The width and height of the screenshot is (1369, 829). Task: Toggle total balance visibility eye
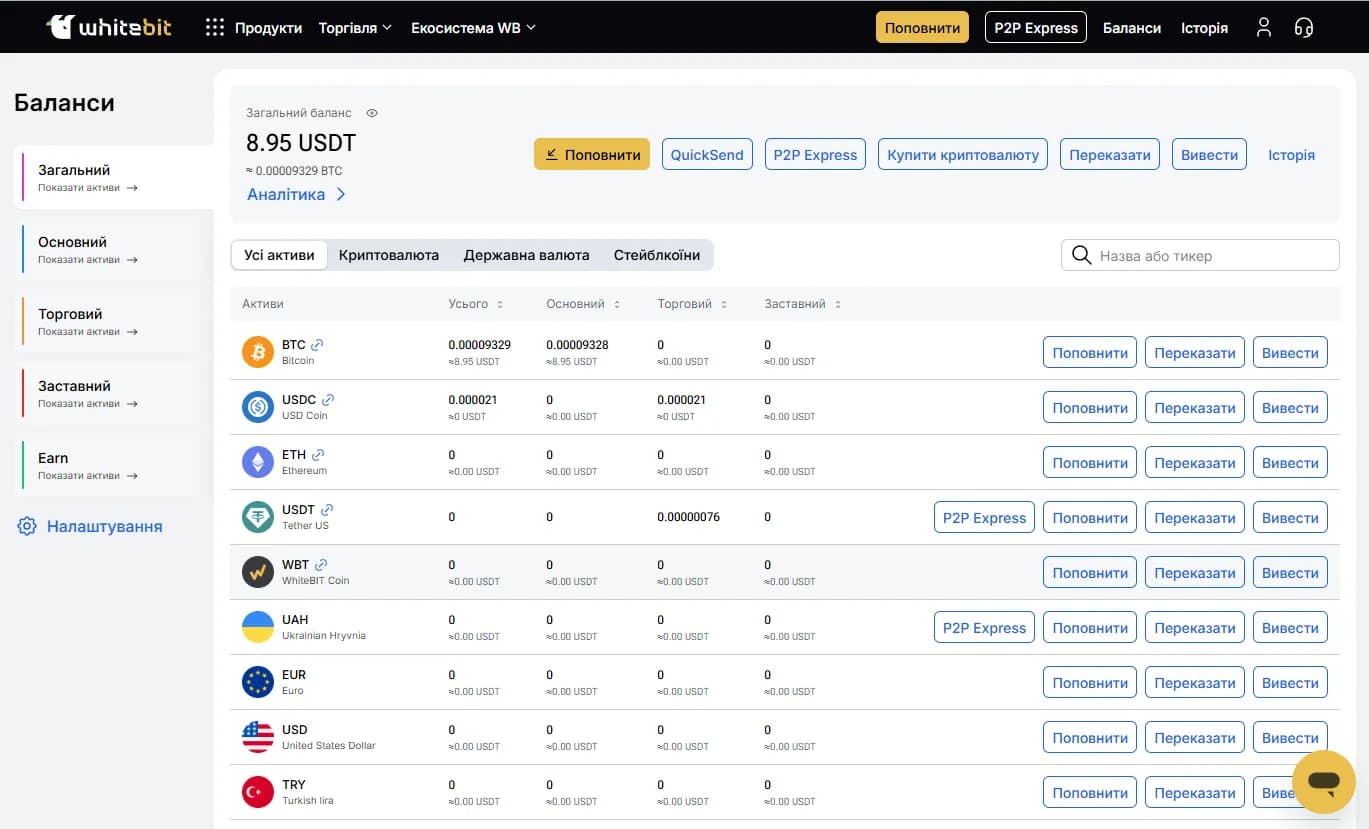tap(372, 113)
